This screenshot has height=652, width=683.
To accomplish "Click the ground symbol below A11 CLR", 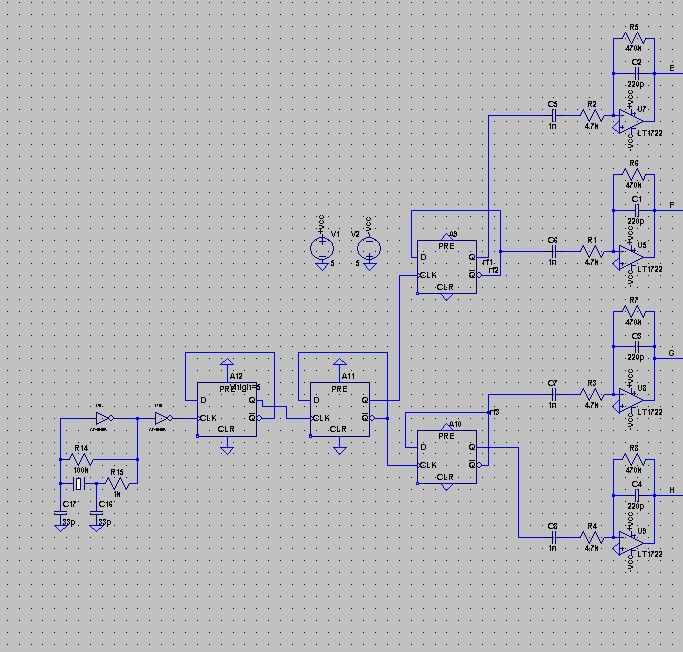I will [x=340, y=450].
